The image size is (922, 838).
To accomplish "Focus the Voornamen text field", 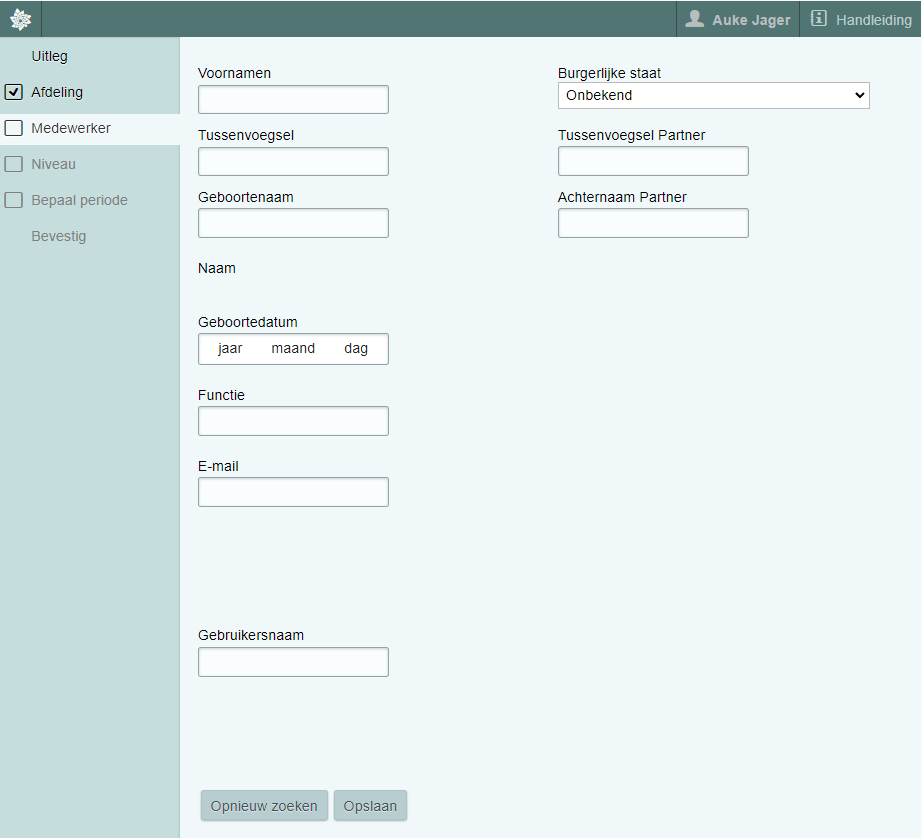I will tap(293, 100).
